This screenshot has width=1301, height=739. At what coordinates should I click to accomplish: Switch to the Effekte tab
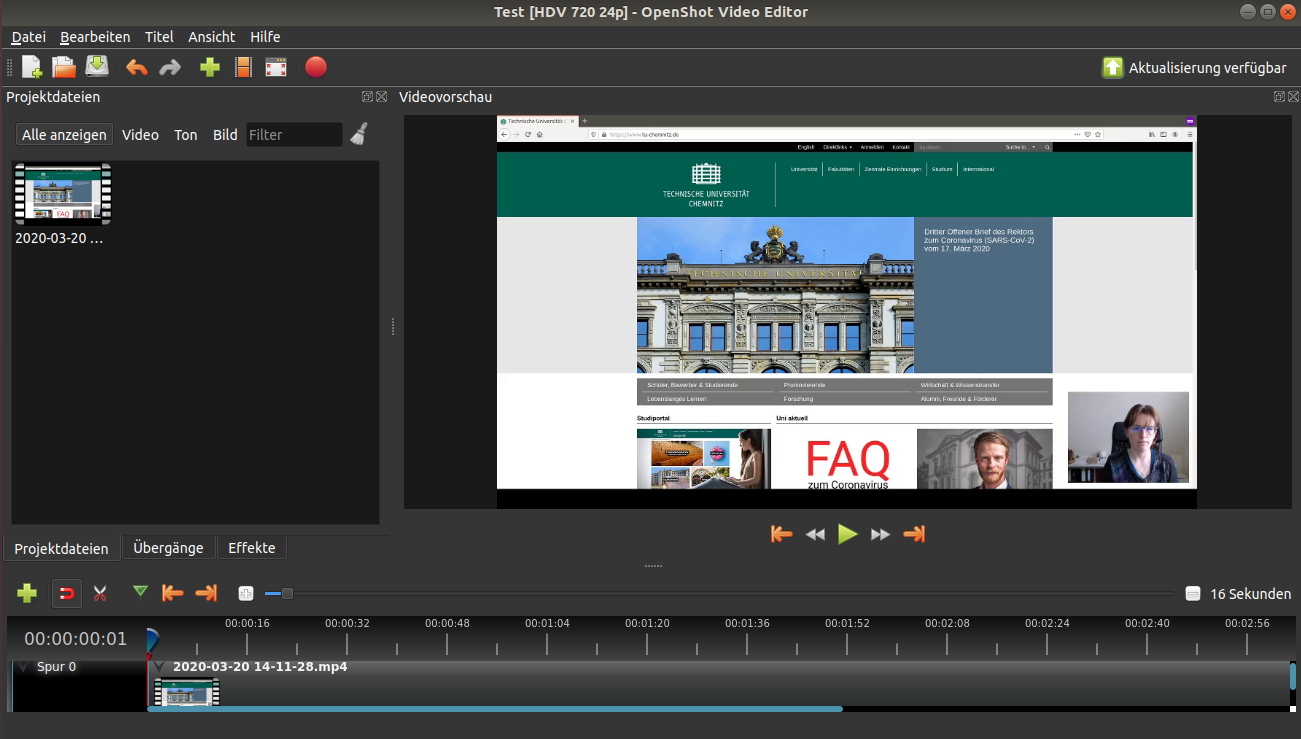[251, 548]
